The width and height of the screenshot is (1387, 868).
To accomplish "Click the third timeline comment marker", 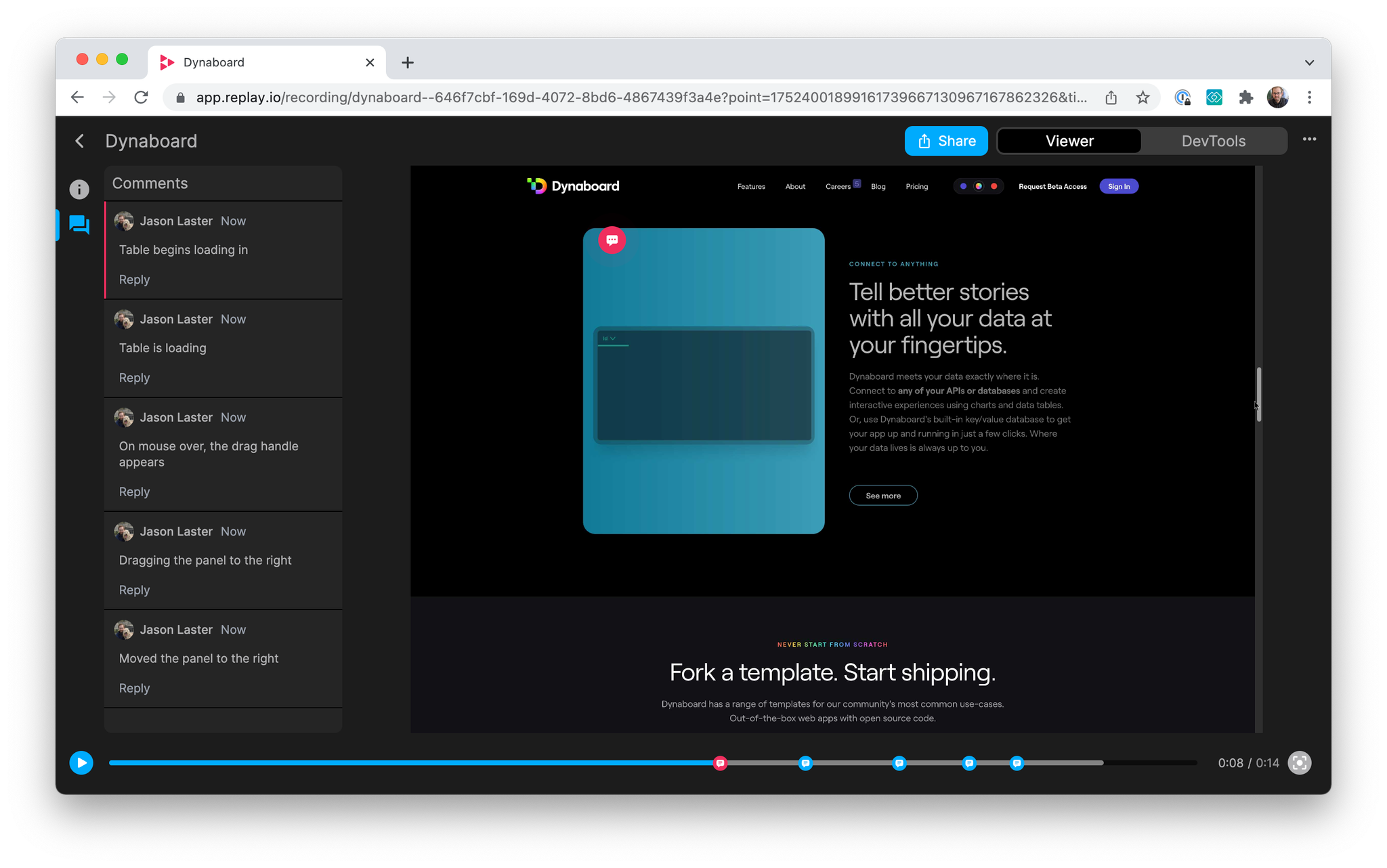I will (899, 763).
